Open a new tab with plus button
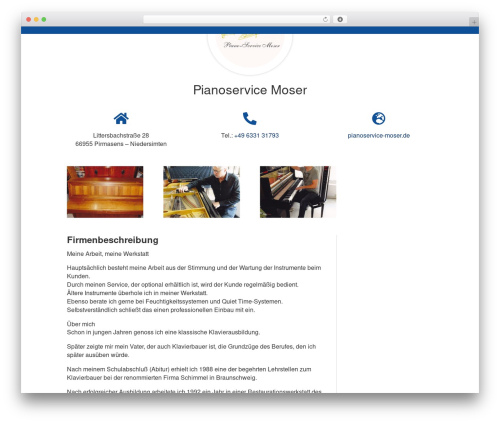Screen dimensions: 500x423 (x=474, y=22)
